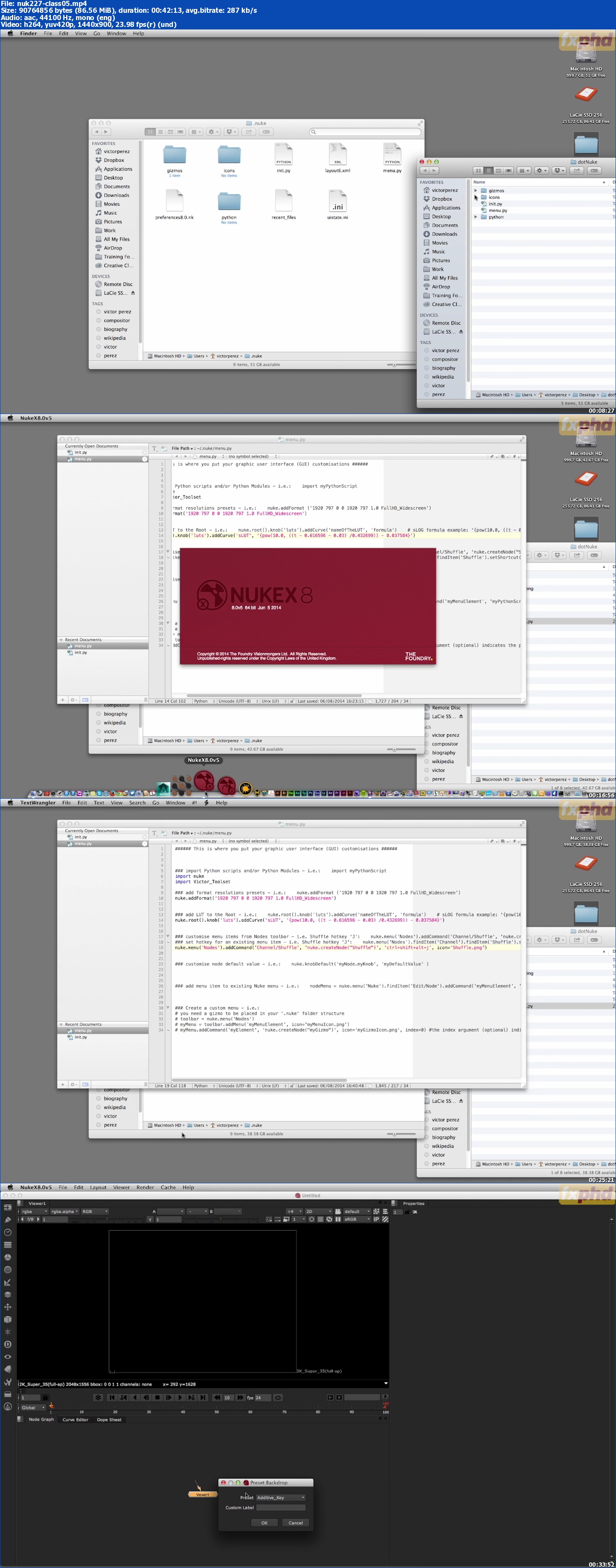The width and height of the screenshot is (616, 1568).
Task: Open Nuke's Filter nodes toolbar menu
Action: pyautogui.click(x=8, y=1269)
